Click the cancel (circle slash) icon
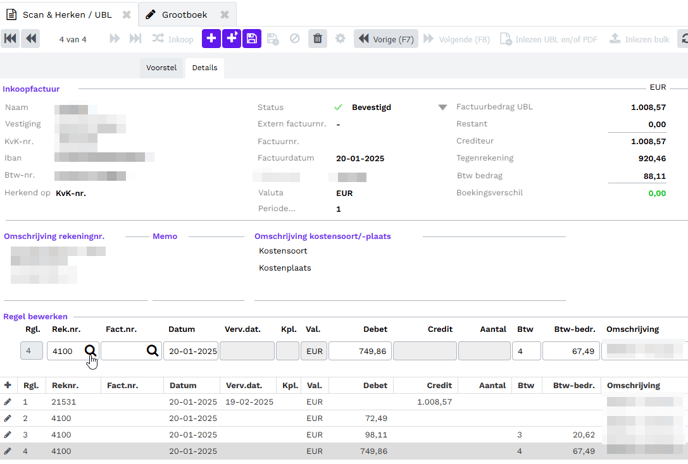Image resolution: width=688 pixels, height=464 pixels. (294, 39)
